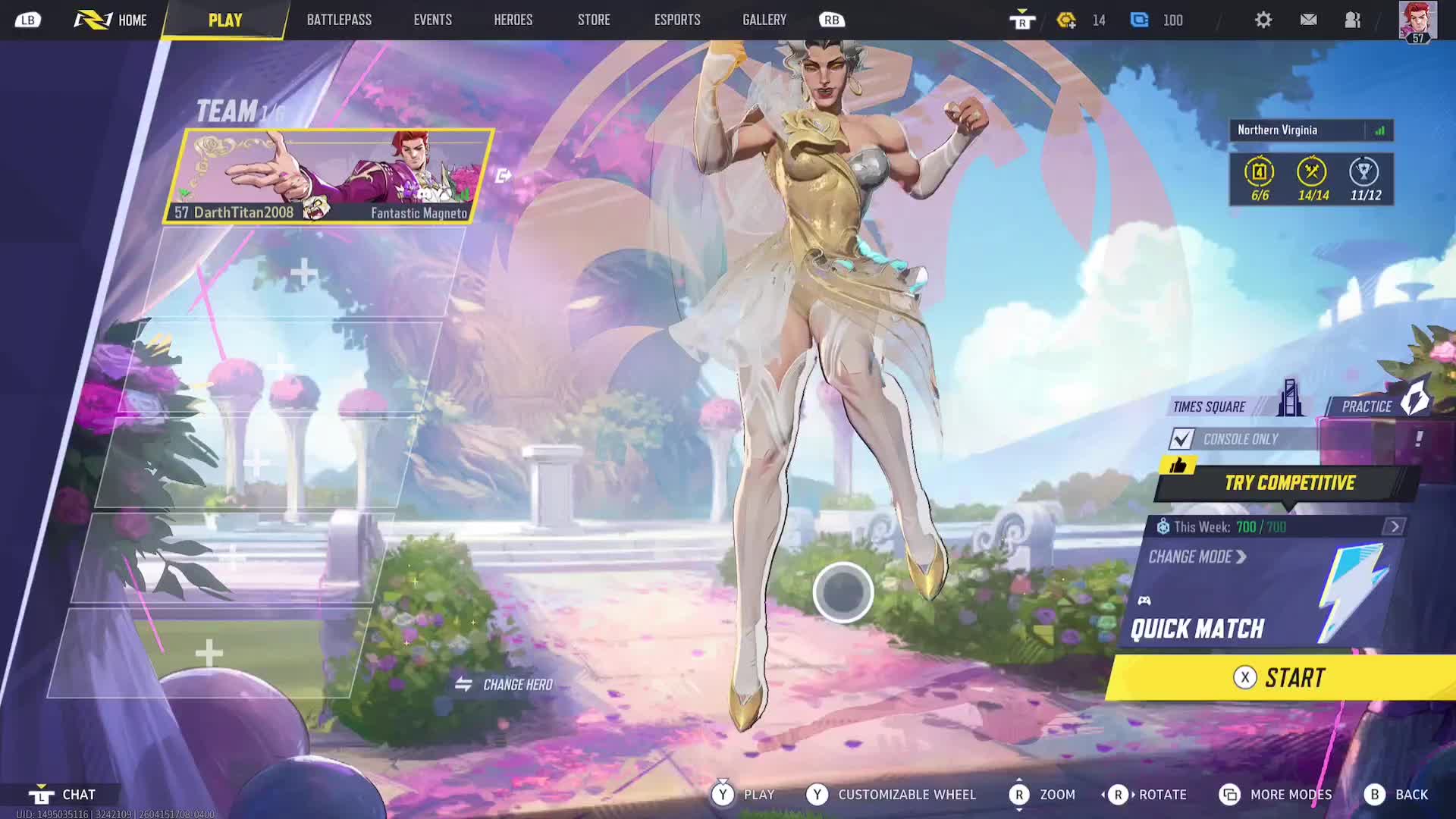Add teammate in the second team slot
The height and width of the screenshot is (819, 1456).
pyautogui.click(x=303, y=272)
